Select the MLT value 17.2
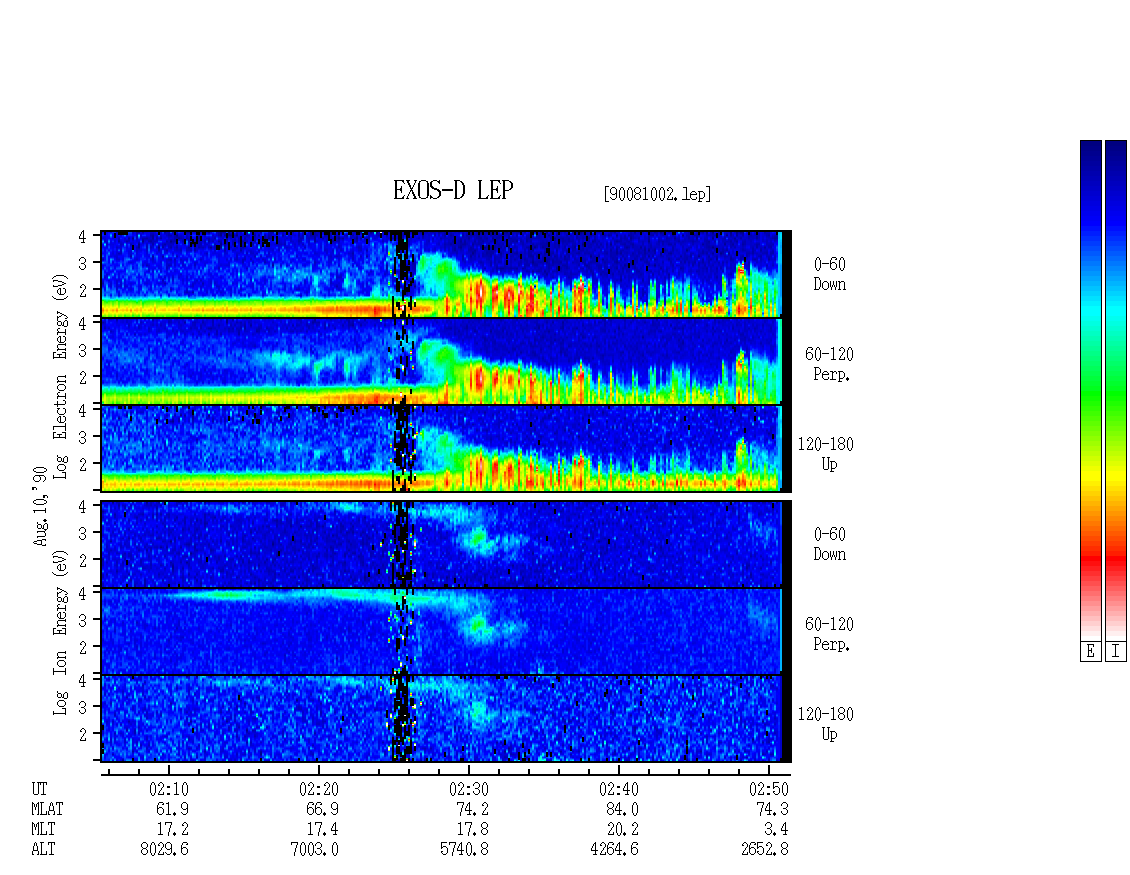 click(172, 830)
